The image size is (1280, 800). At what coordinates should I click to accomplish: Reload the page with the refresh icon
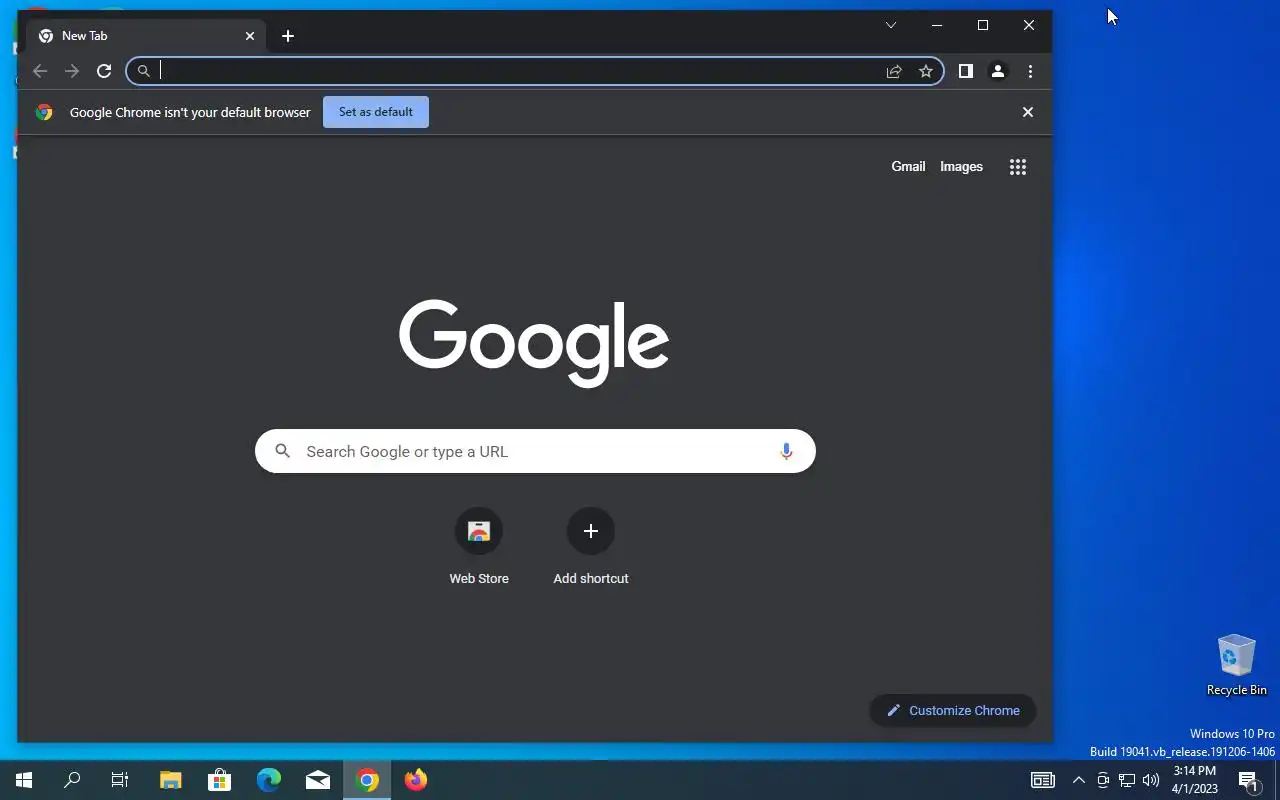tap(104, 71)
